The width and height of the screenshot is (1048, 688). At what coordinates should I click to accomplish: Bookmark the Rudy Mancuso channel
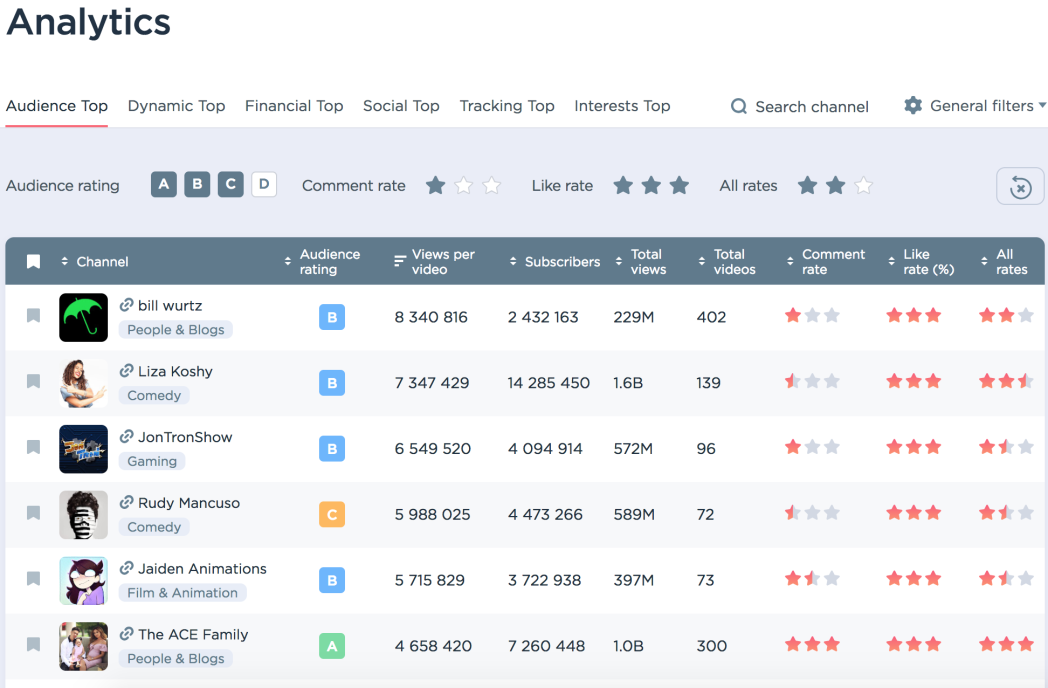(33, 513)
